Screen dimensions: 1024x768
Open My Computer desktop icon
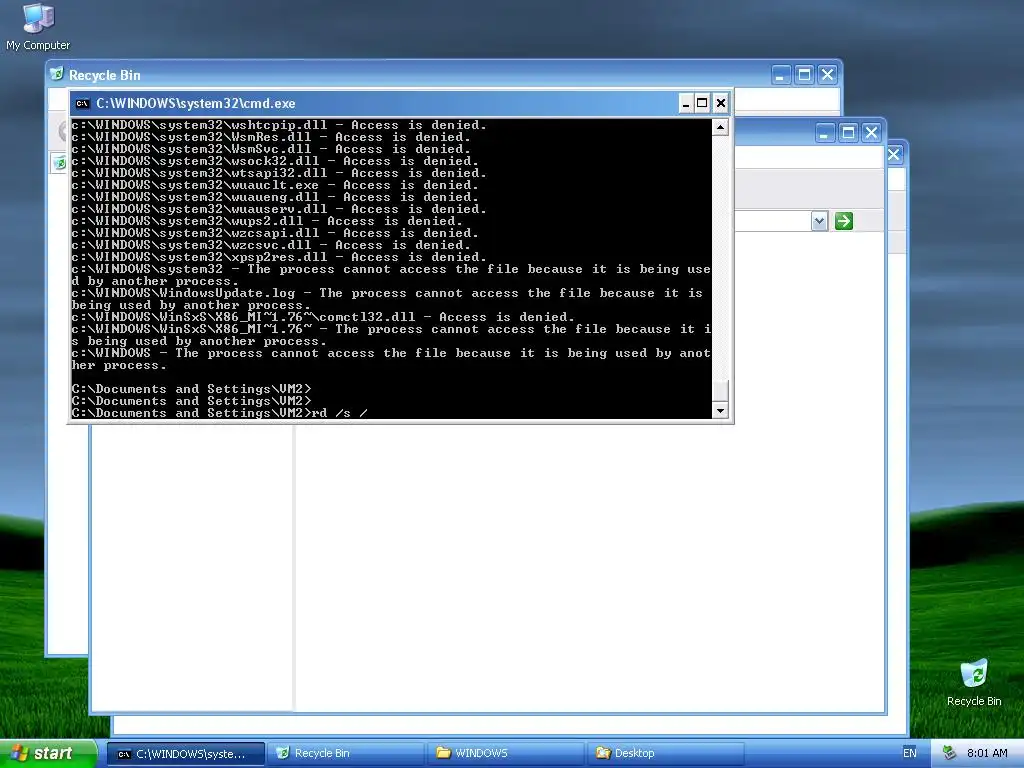coord(38,27)
